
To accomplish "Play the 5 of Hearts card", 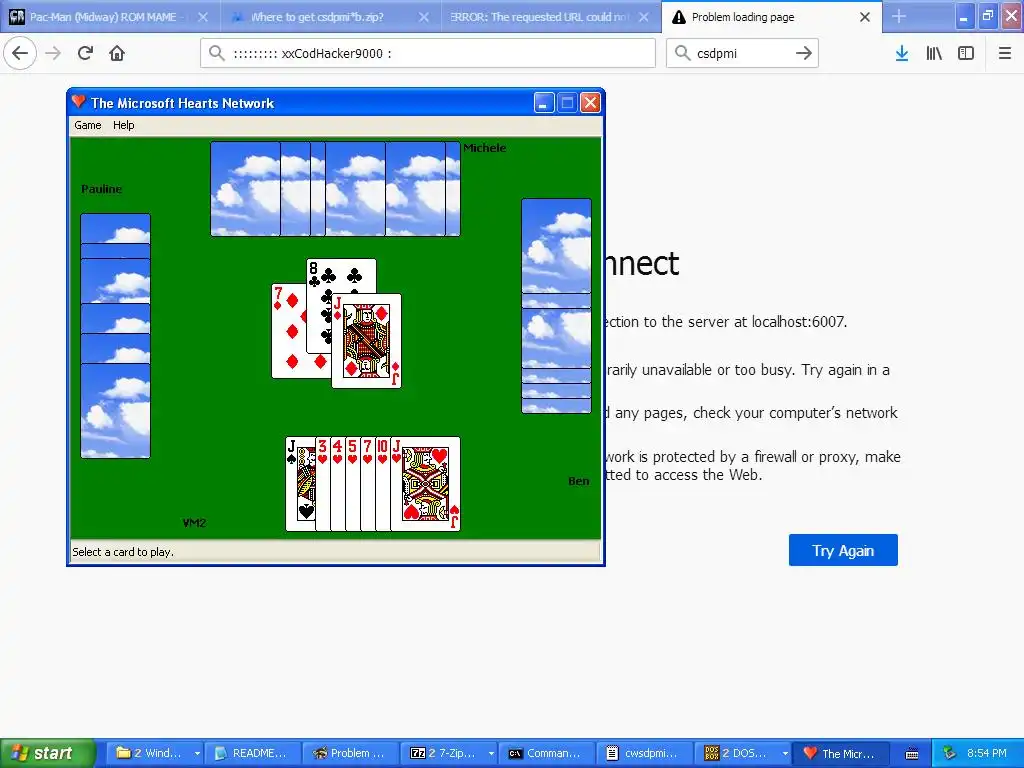I will click(353, 484).
